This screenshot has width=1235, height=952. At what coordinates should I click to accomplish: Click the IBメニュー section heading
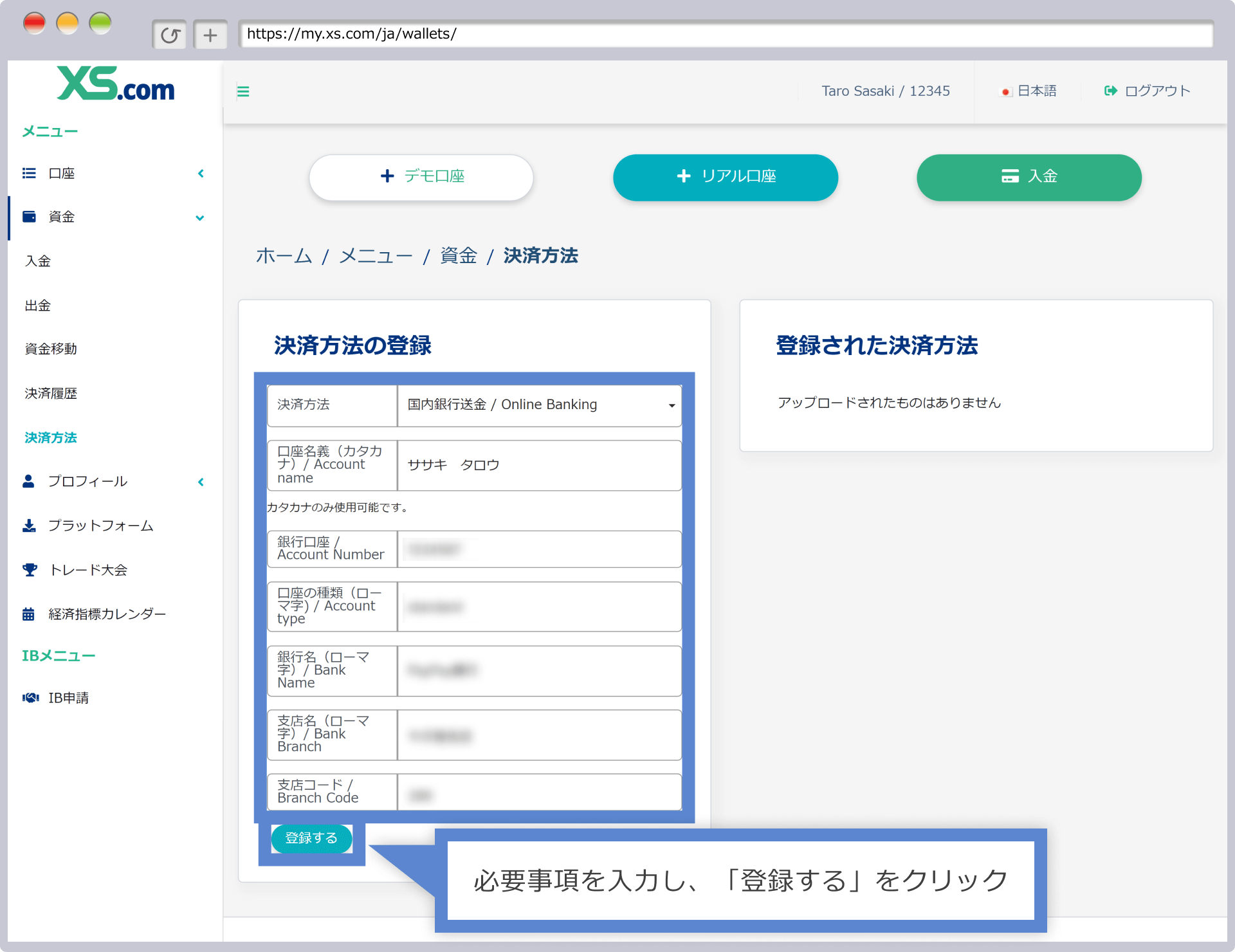59,656
